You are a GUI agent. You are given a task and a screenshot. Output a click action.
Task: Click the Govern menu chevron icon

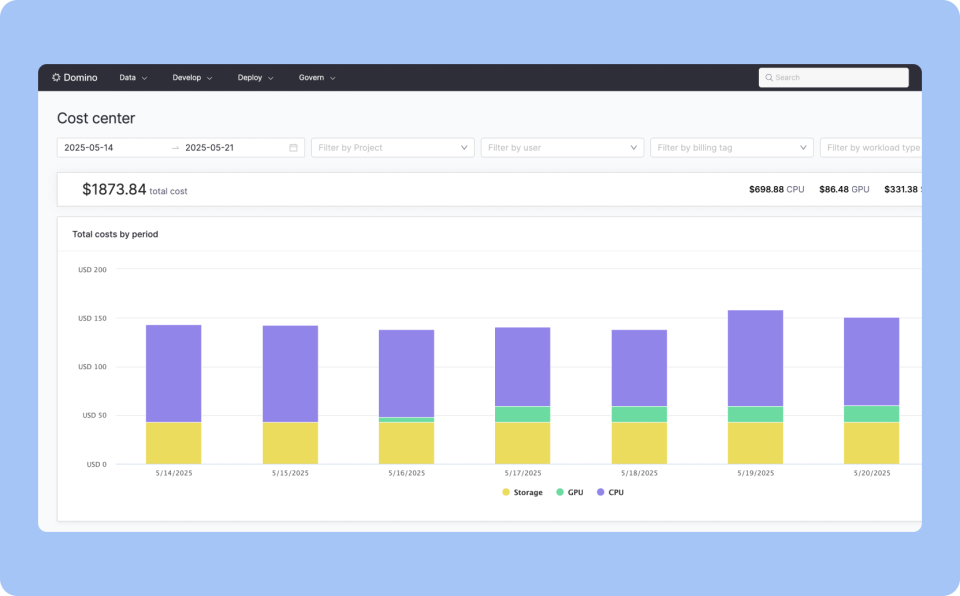[333, 77]
